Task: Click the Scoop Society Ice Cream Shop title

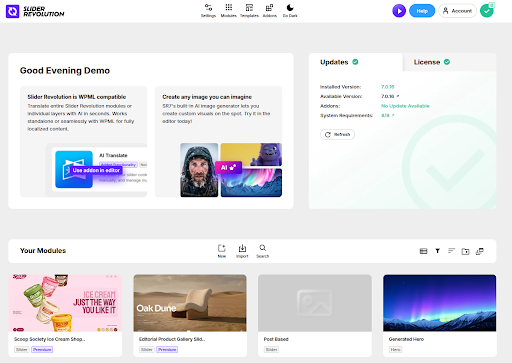Action: coord(49,339)
